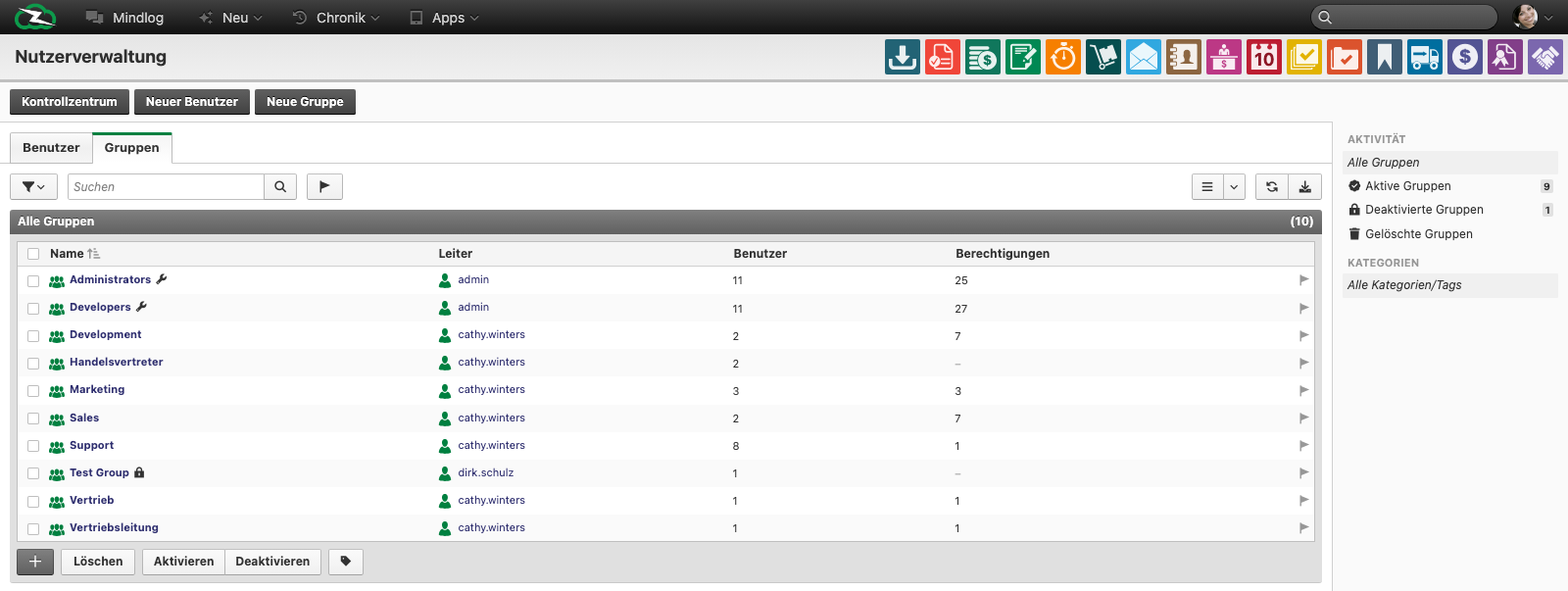Viewport: 1568px width, 591px height.
Task: Open the Vertriebsleitung group link
Action: pos(114,527)
